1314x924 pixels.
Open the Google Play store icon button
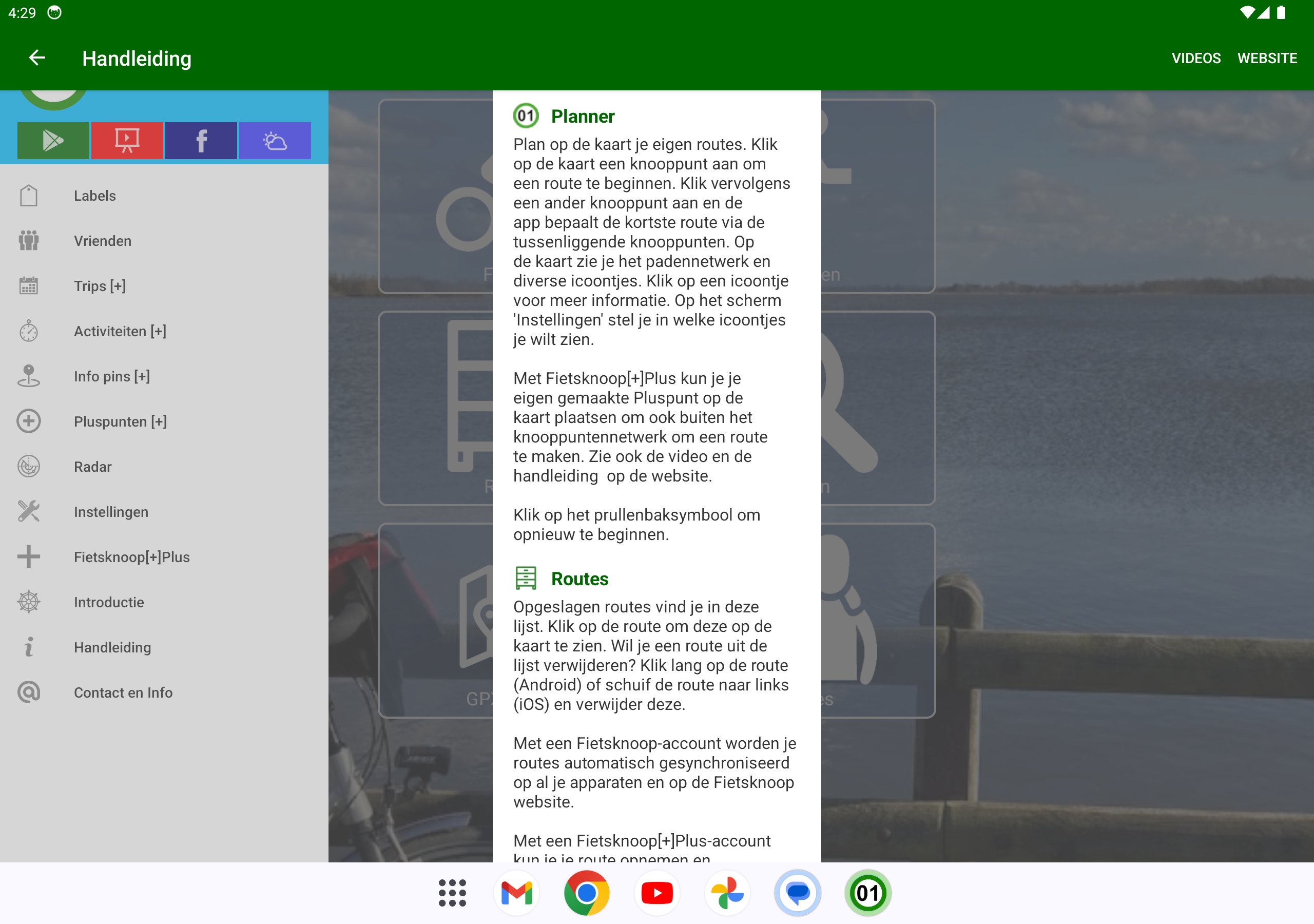[x=53, y=140]
